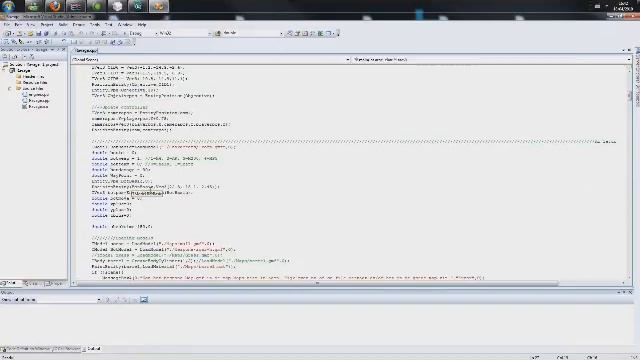
Task: Switch to the Call Browser tab
Action: [67, 349]
